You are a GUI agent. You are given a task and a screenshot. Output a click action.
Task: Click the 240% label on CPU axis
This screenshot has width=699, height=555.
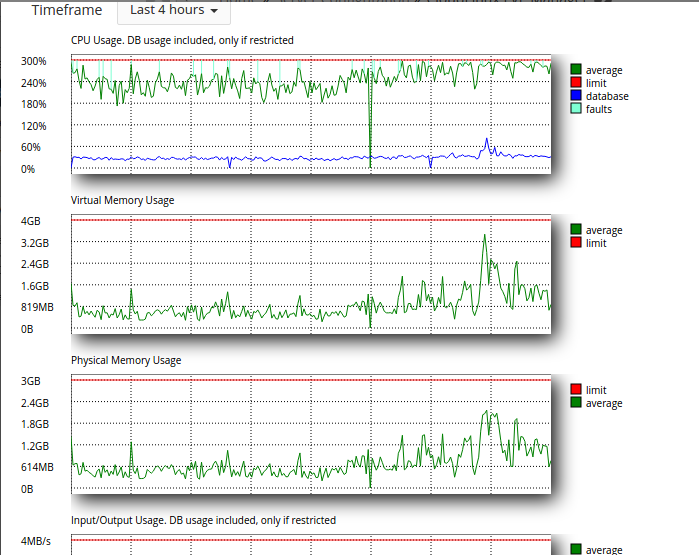tap(33, 83)
